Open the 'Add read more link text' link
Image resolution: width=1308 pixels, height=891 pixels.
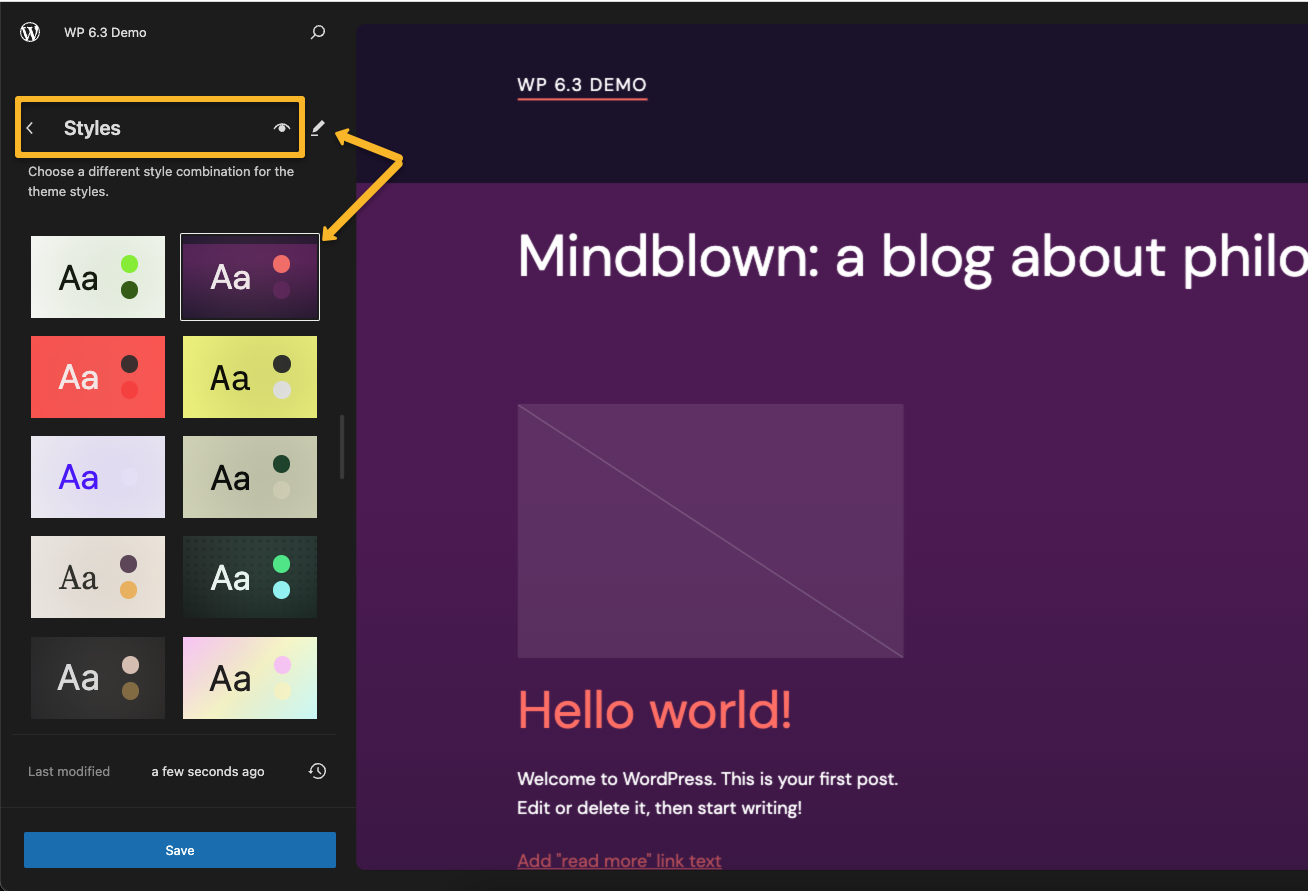(619, 860)
